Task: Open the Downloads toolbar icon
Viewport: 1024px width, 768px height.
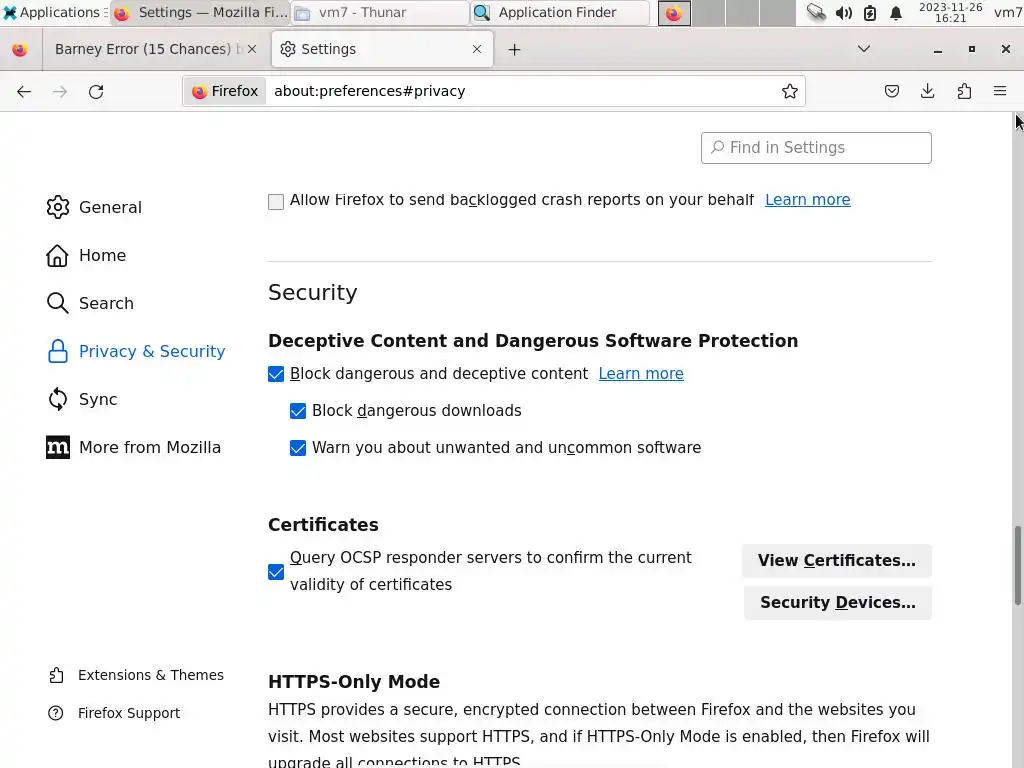Action: point(928,91)
